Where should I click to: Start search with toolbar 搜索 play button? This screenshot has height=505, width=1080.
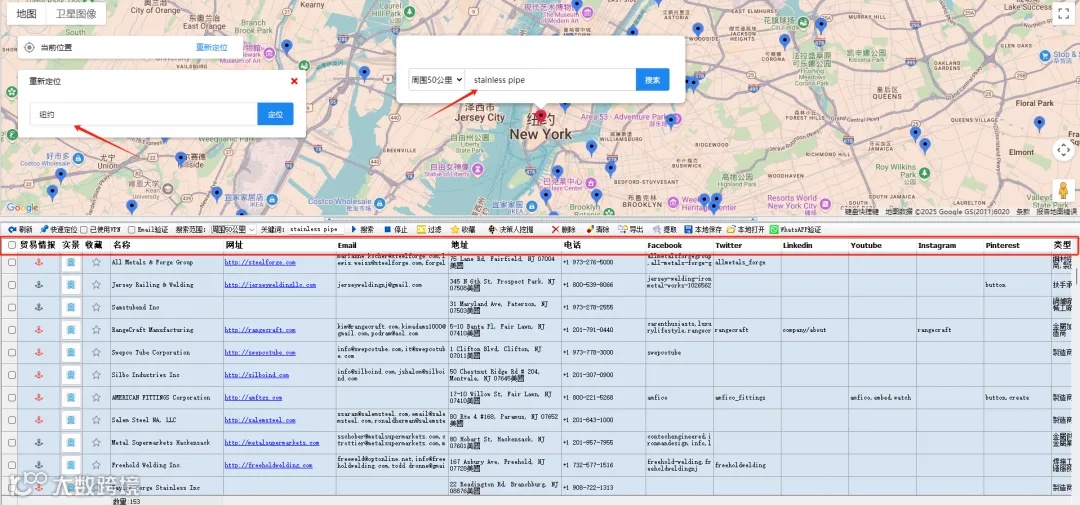tap(363, 229)
